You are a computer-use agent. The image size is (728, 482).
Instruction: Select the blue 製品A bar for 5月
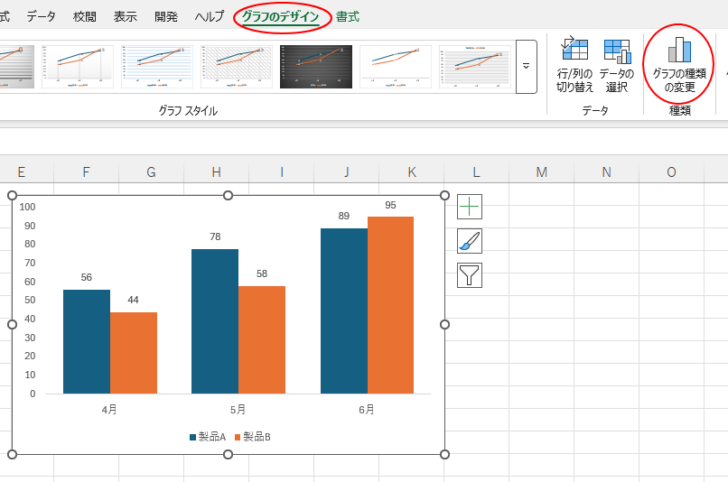pyautogui.click(x=215, y=321)
